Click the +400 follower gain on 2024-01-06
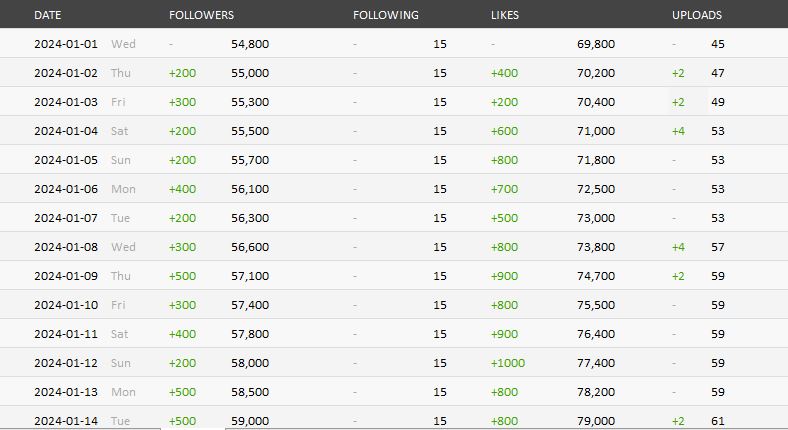This screenshot has height=430, width=788. coord(182,189)
